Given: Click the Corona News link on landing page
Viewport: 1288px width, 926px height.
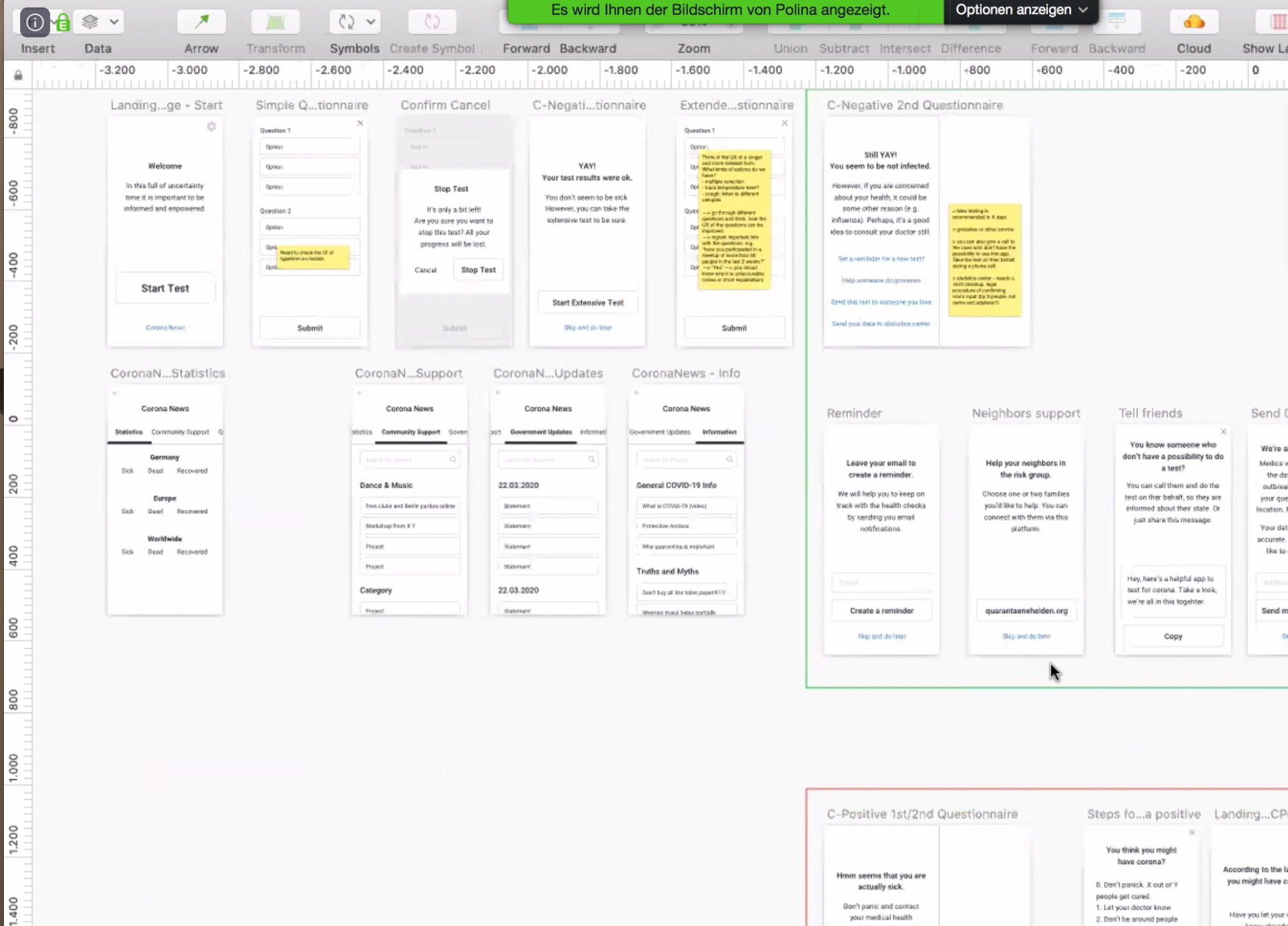Looking at the screenshot, I should [165, 327].
